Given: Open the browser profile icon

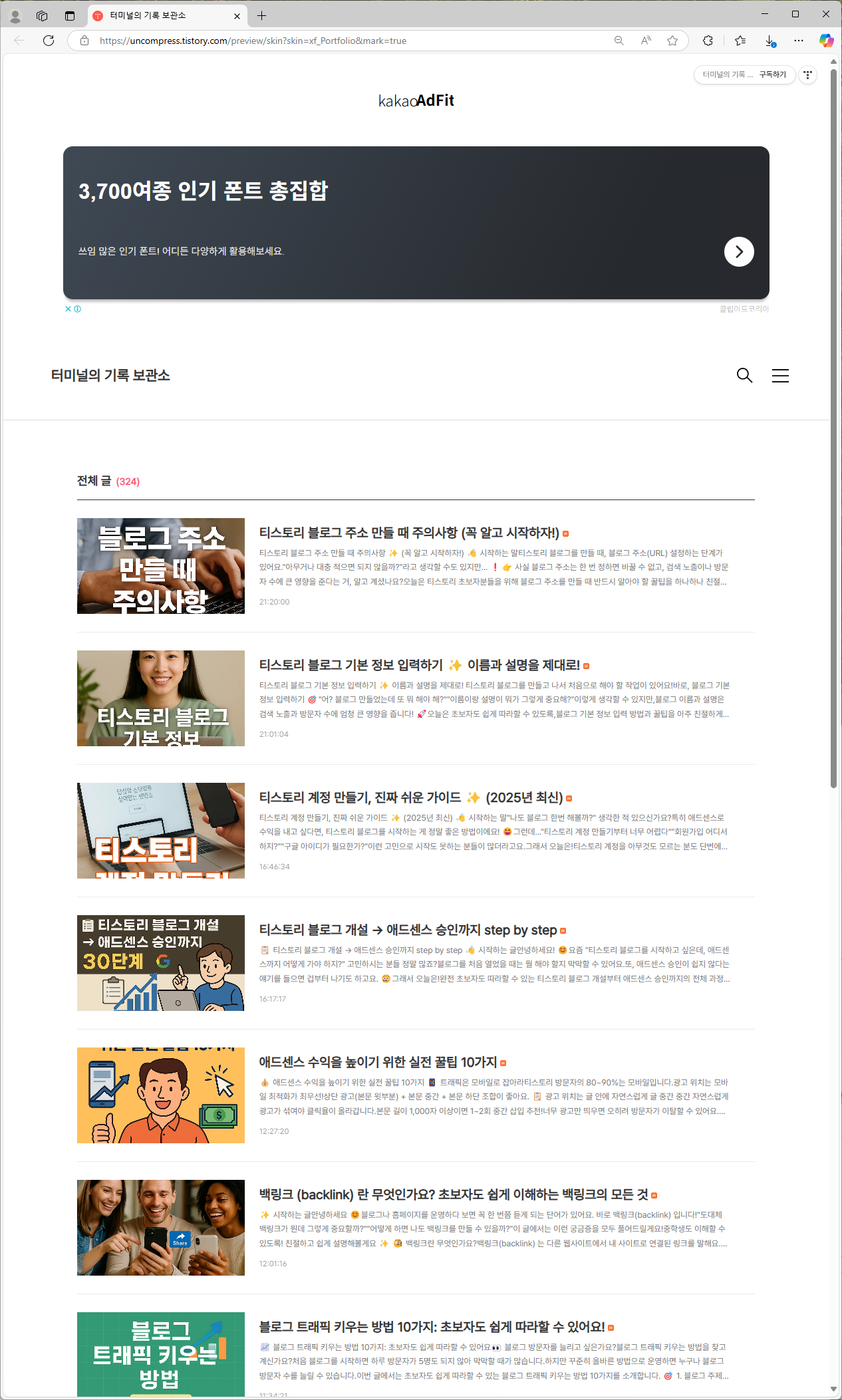Looking at the screenshot, I should (15, 16).
